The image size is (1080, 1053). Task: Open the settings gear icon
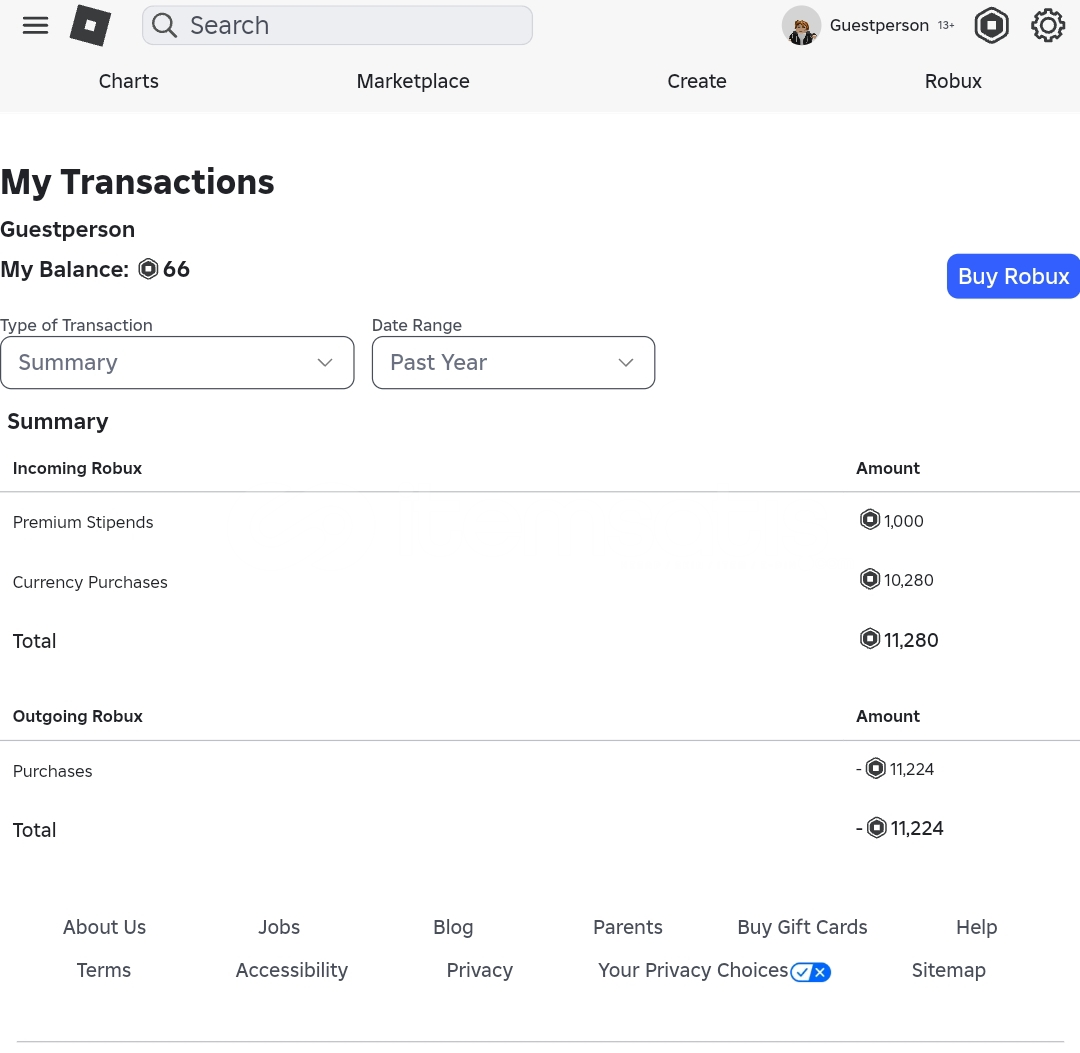[1047, 26]
